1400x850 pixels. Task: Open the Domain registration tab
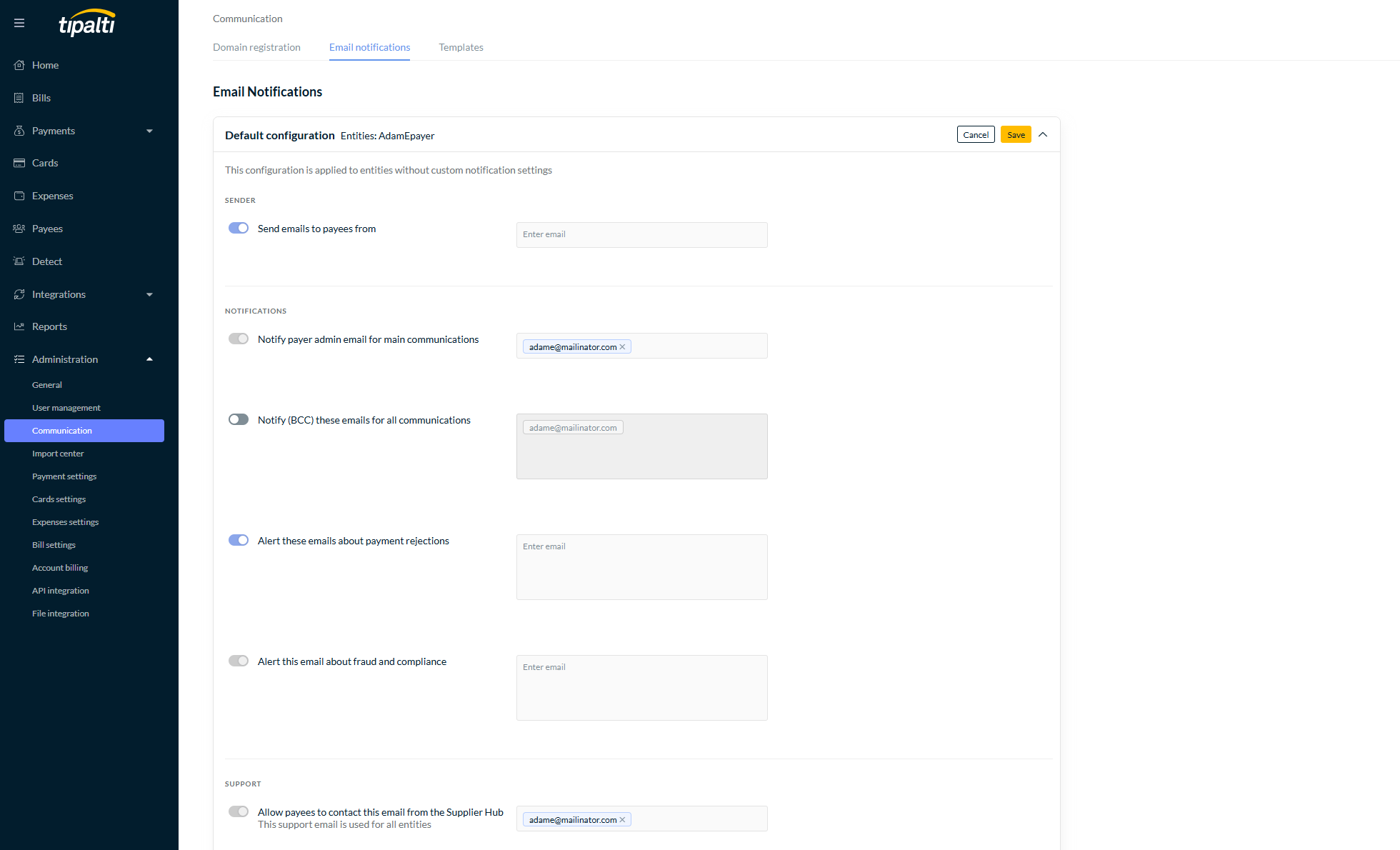[x=256, y=47]
